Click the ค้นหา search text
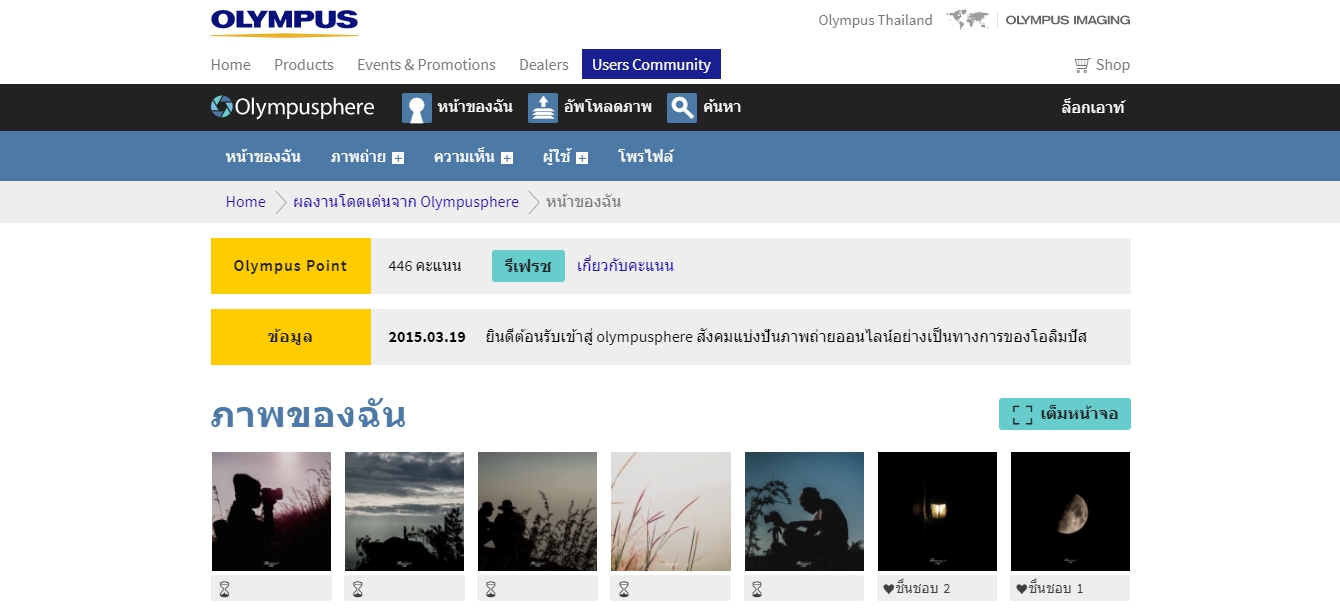 tap(722, 107)
